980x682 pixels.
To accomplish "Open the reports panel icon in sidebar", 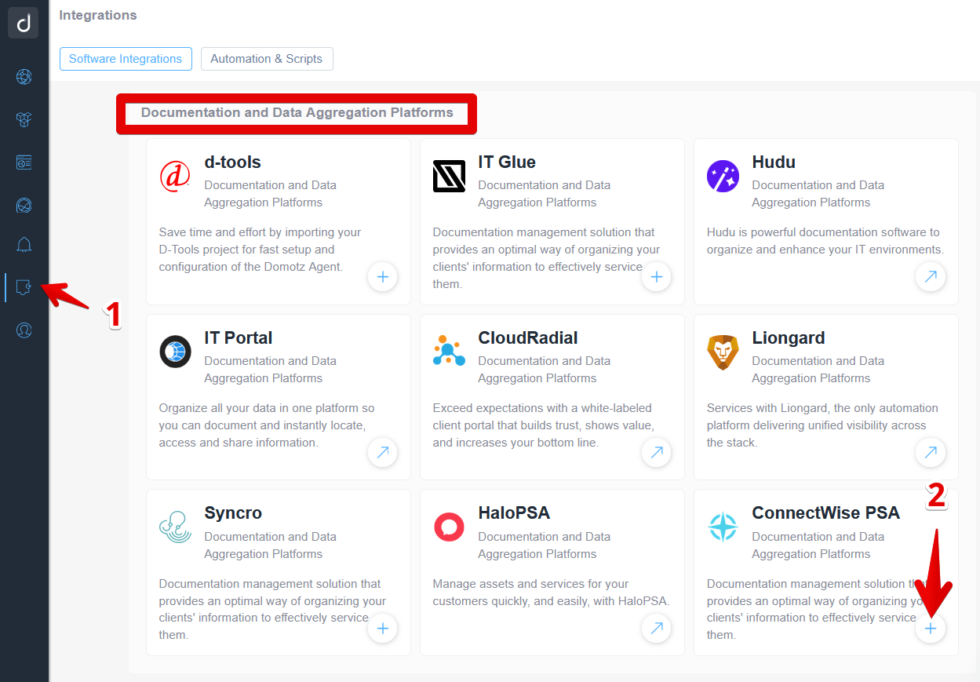I will tap(23, 161).
